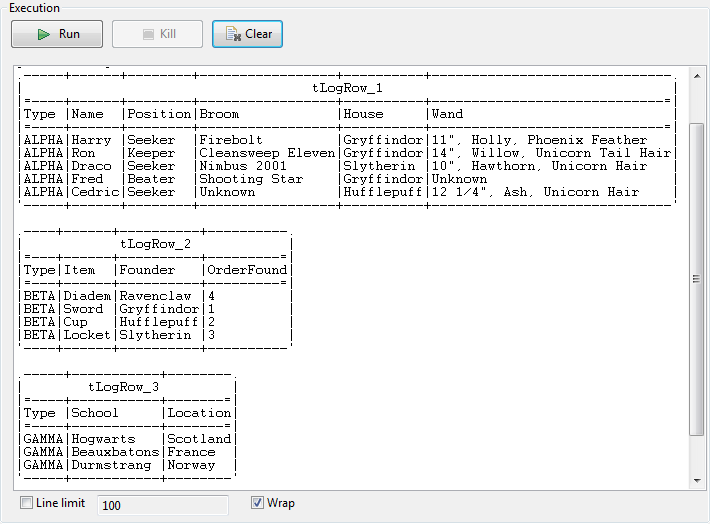
Task: Click the Keeper position cell
Action: click(x=151, y=153)
